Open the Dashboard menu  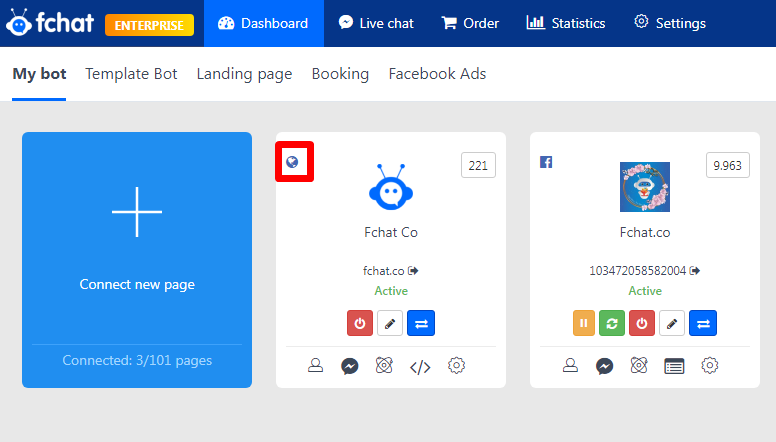(x=264, y=23)
